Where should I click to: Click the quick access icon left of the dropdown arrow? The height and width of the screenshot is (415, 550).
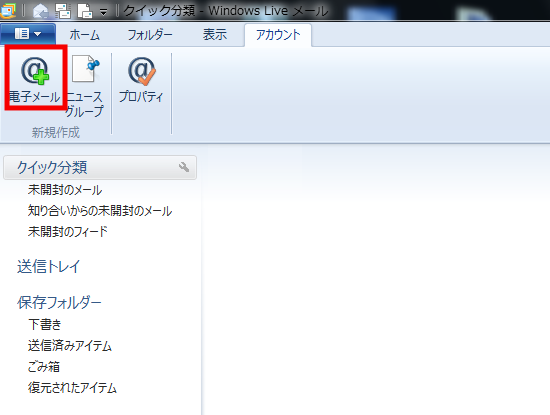click(x=85, y=11)
